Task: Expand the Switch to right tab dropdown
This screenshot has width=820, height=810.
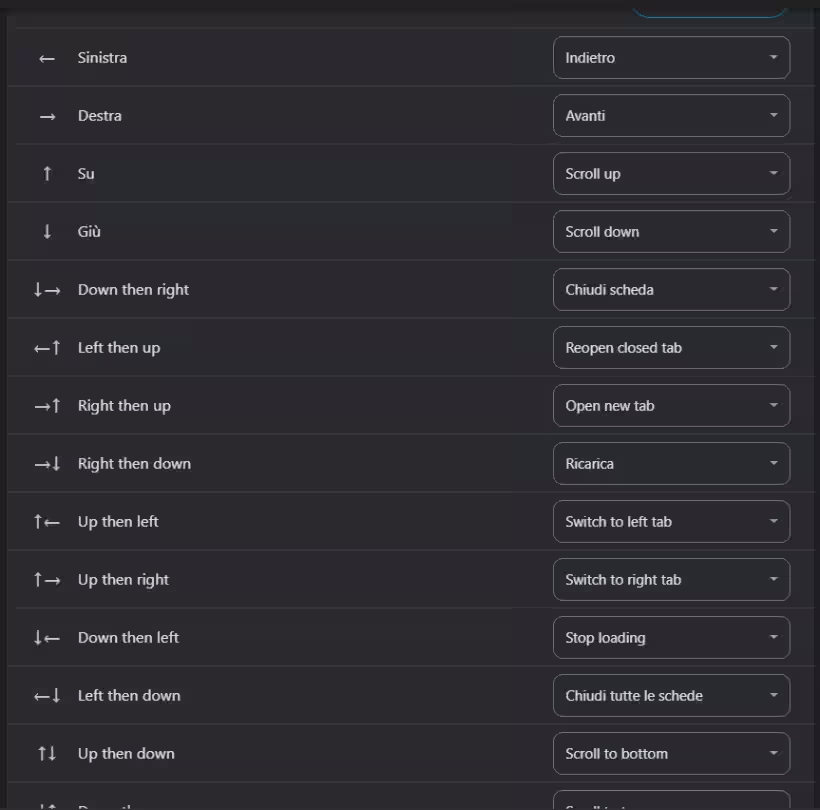Action: (x=671, y=579)
